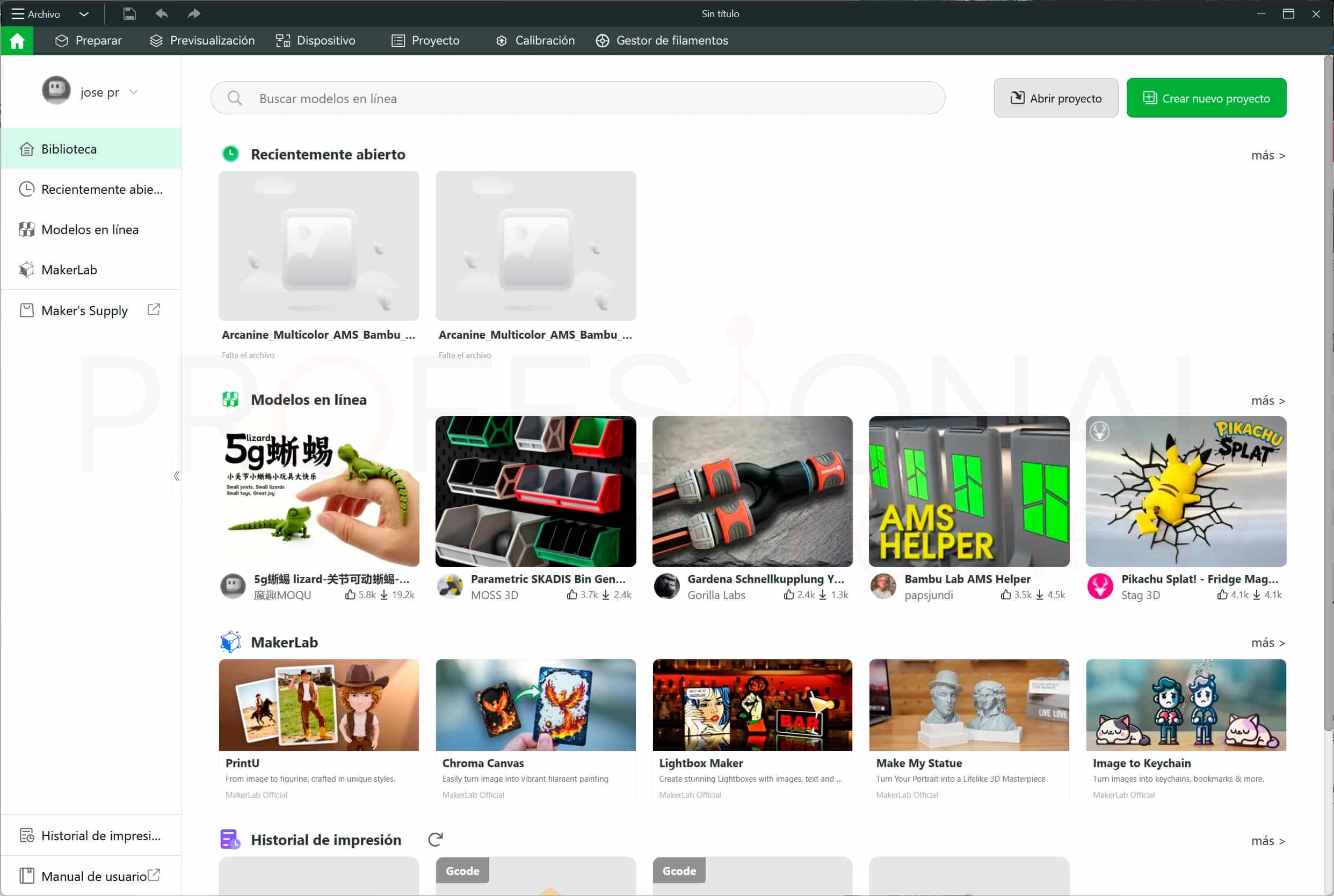The image size is (1334, 896).
Task: Collapse the left sidebar panel
Action: (x=177, y=476)
